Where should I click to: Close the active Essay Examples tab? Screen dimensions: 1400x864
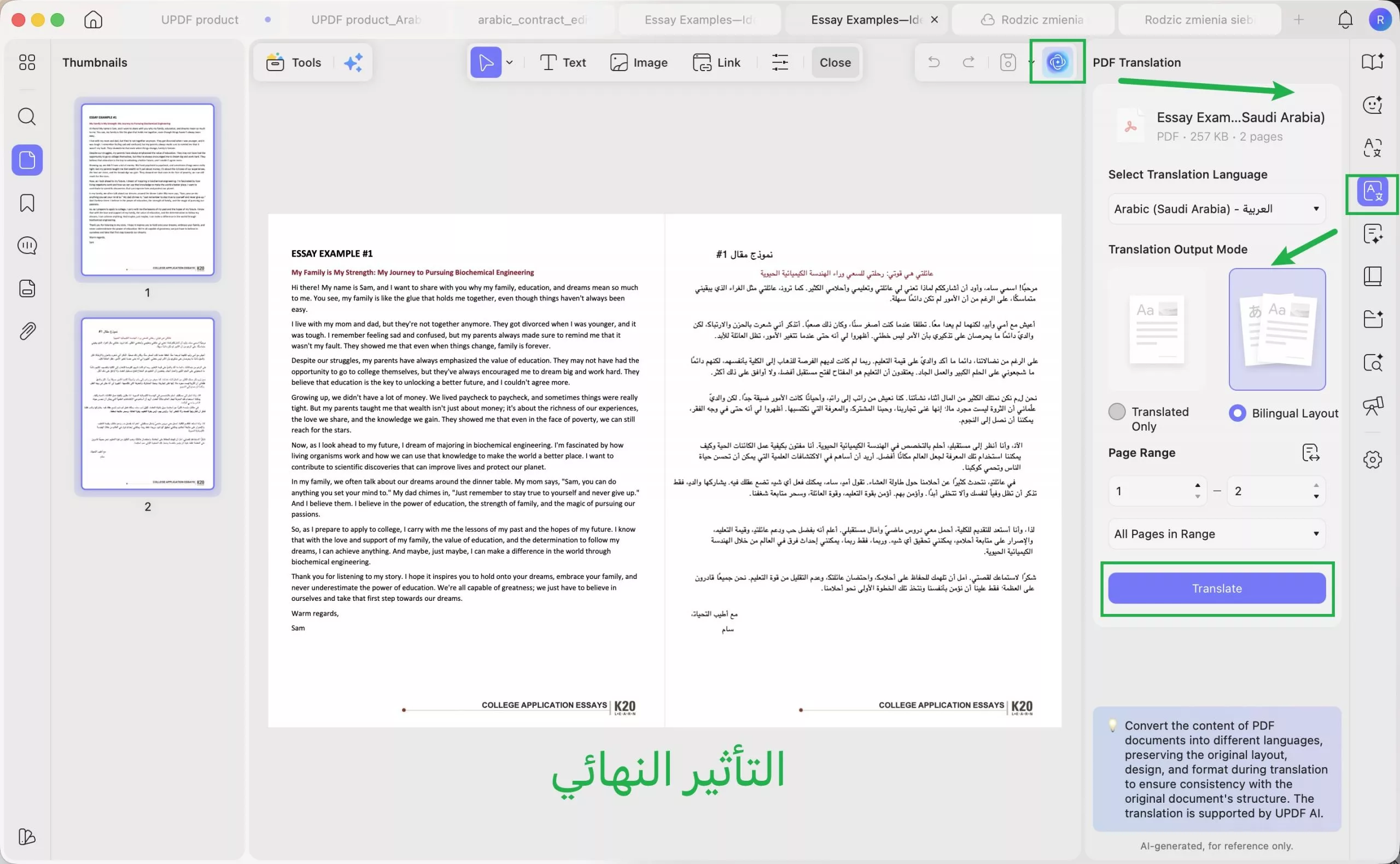click(x=934, y=20)
